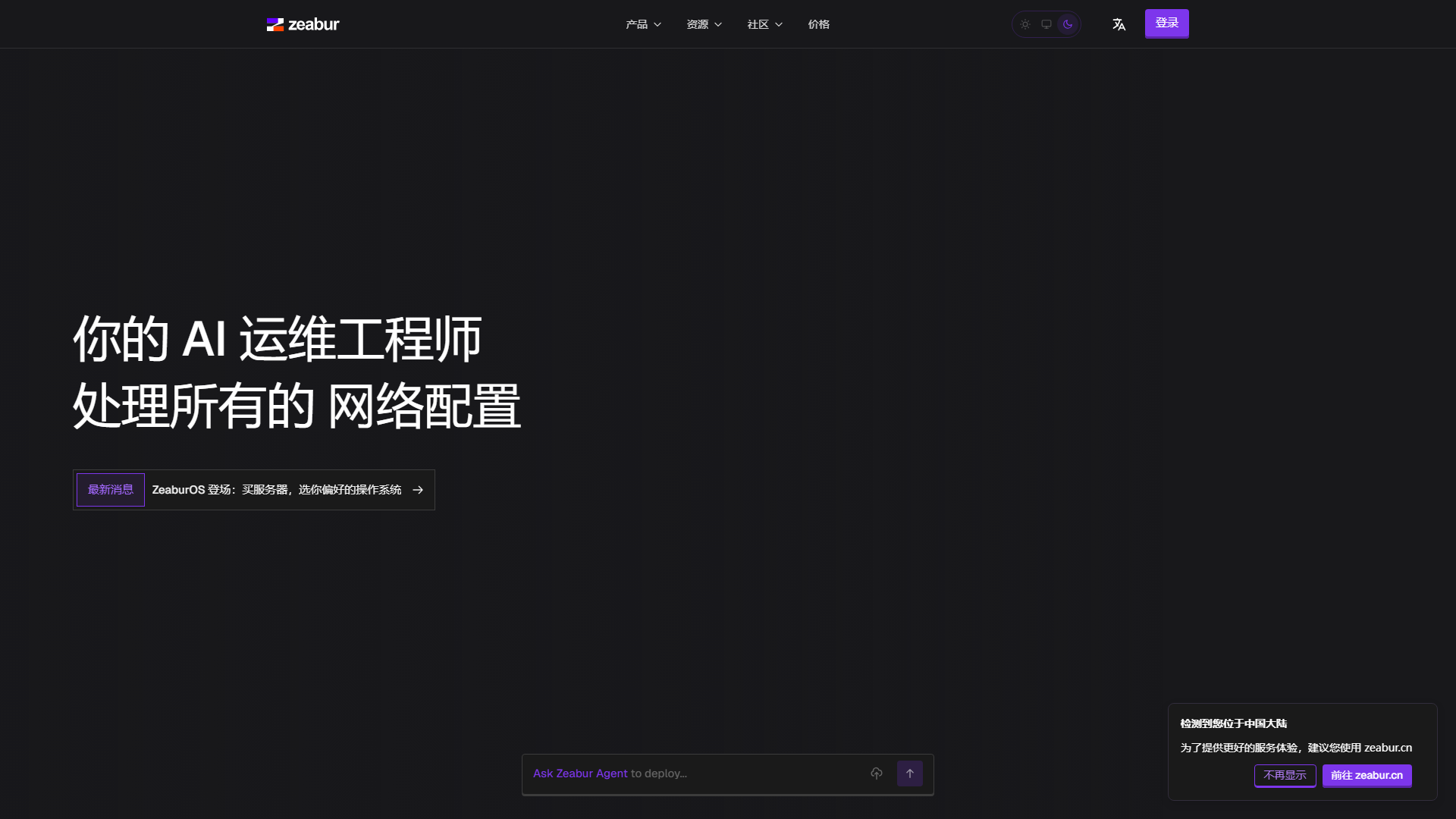Viewport: 1456px width, 819px height.
Task: Click the 最新消息 badge
Action: [111, 490]
